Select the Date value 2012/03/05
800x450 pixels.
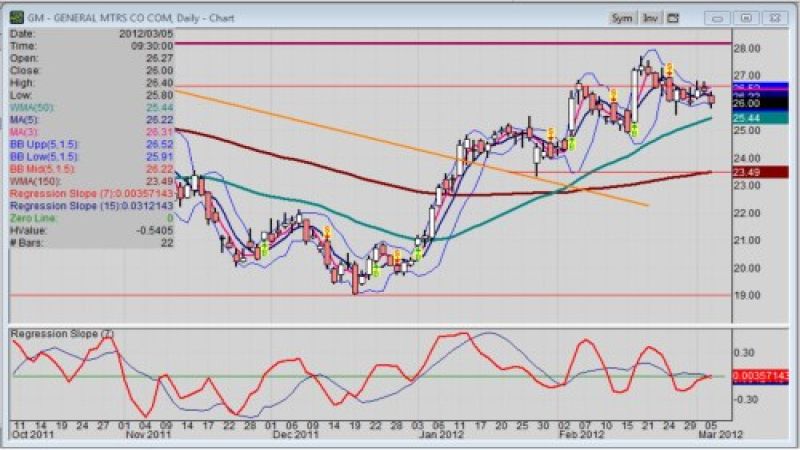(146, 34)
